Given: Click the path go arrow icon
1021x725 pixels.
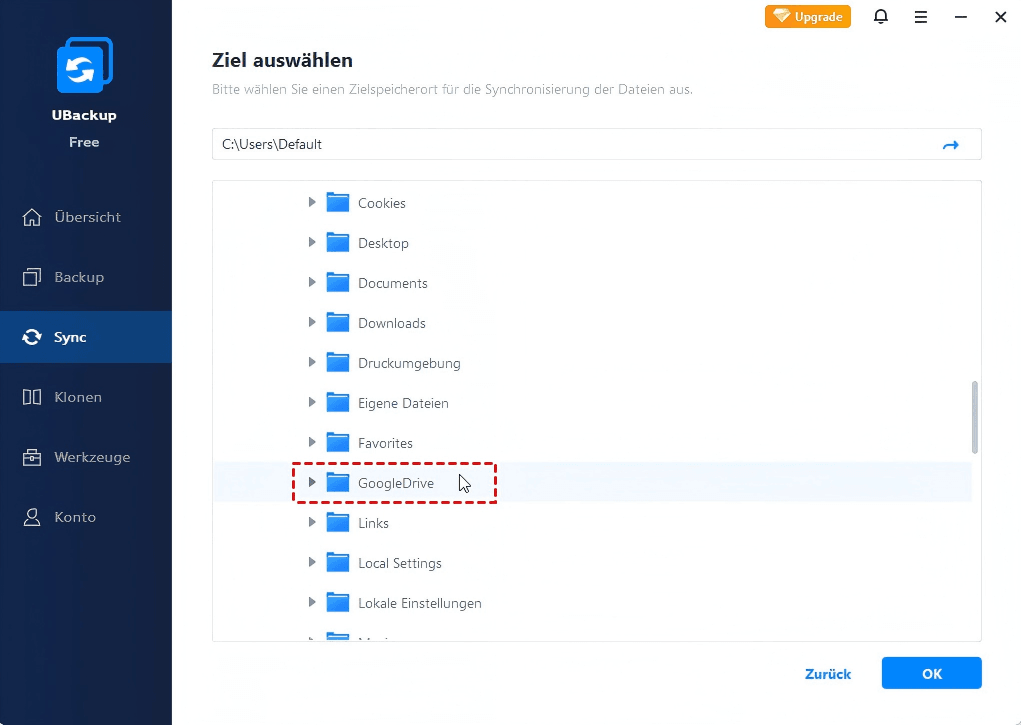Looking at the screenshot, I should coord(950,145).
